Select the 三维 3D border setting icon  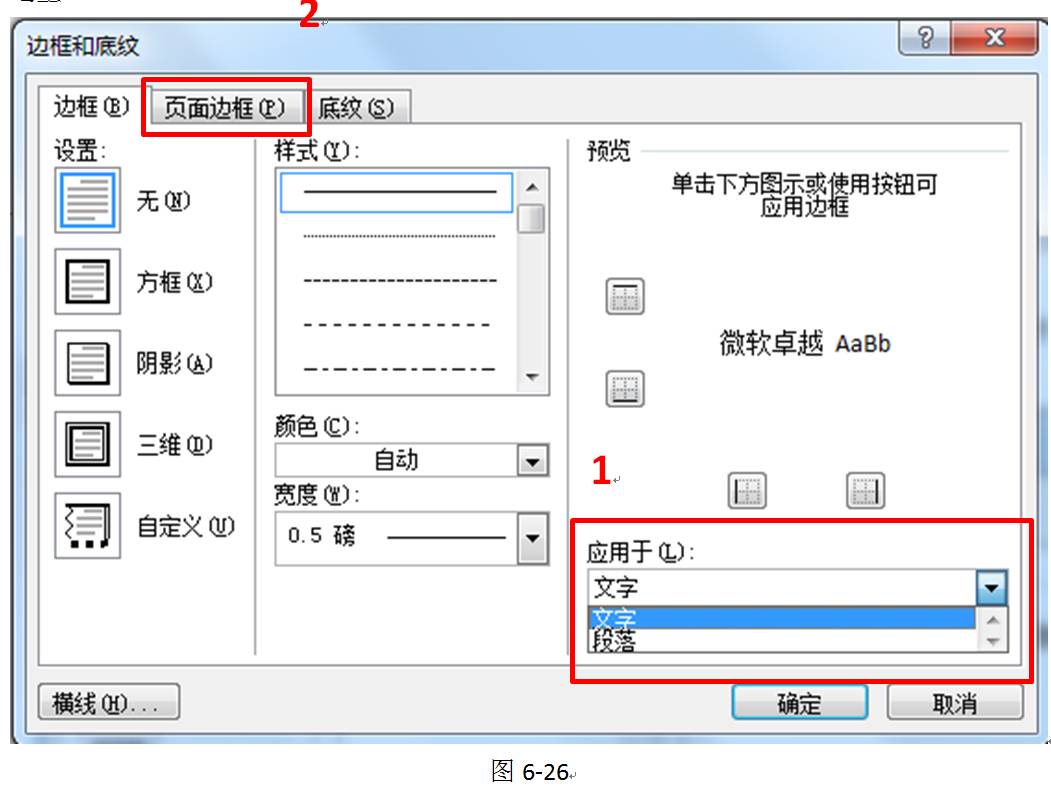point(88,444)
